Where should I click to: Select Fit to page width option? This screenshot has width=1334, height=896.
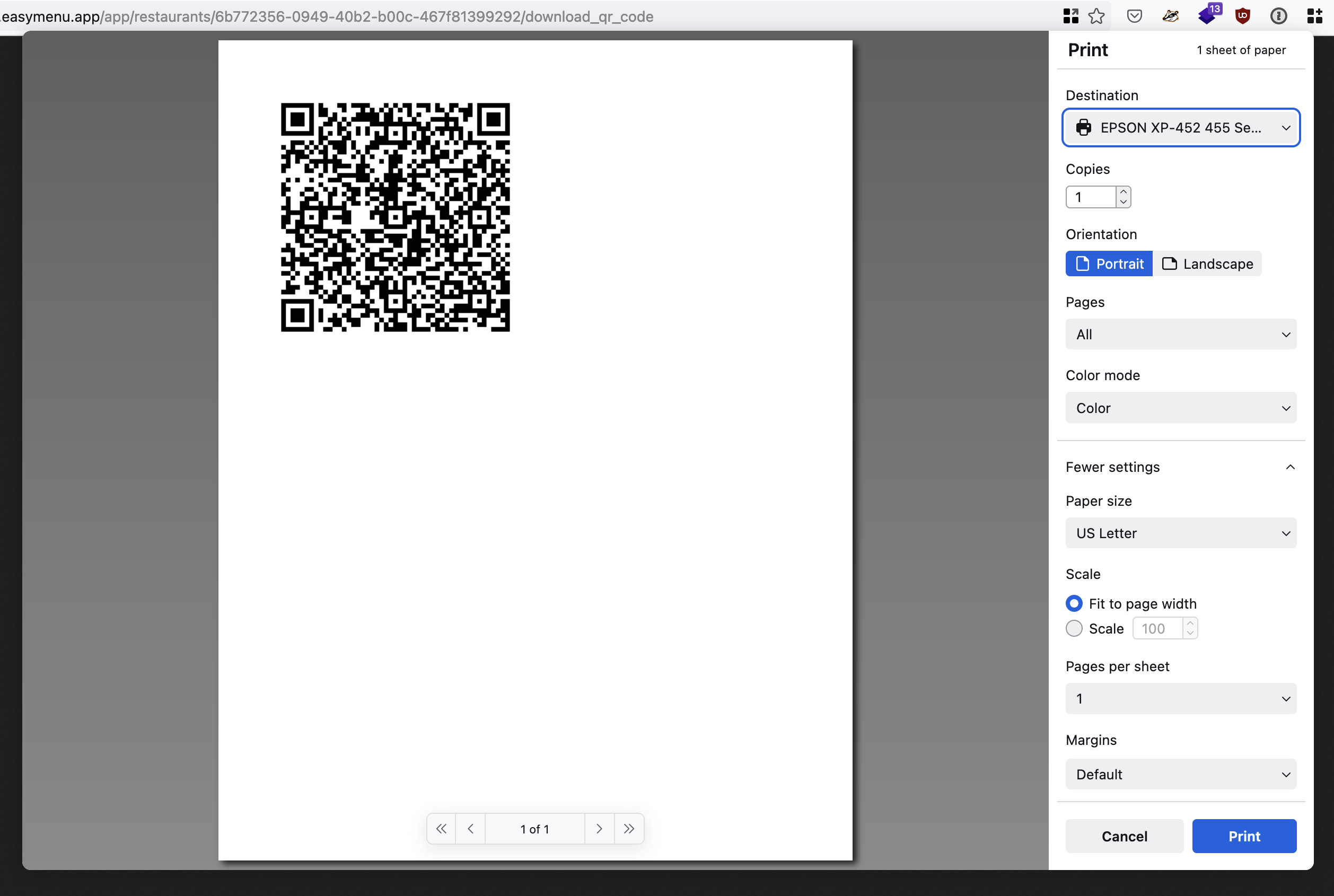[x=1074, y=603]
